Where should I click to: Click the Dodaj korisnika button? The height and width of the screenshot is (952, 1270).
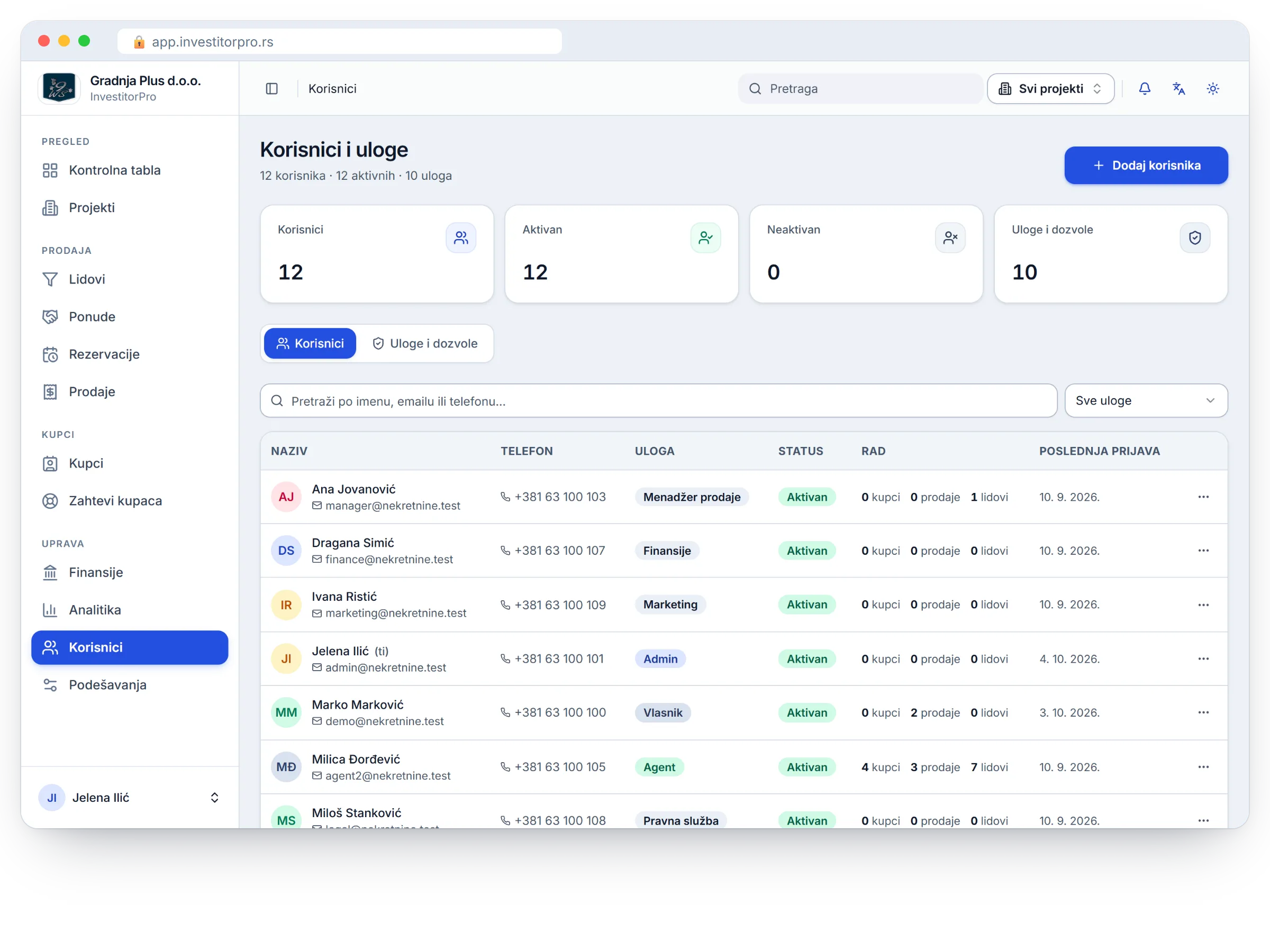(1146, 165)
